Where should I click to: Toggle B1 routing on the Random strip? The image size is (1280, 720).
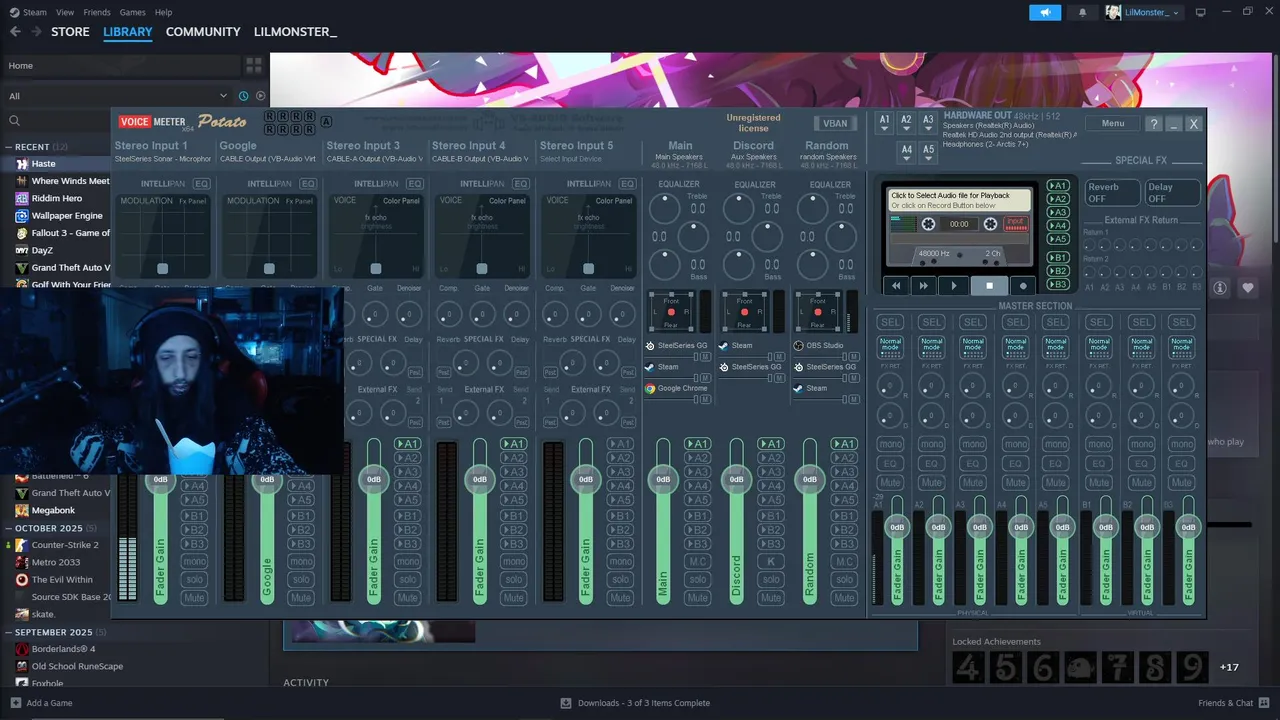point(844,516)
